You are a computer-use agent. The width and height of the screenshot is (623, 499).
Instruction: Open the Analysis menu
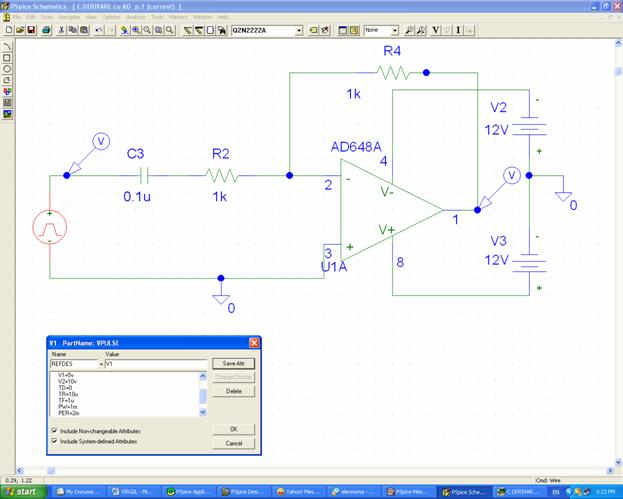[135, 17]
